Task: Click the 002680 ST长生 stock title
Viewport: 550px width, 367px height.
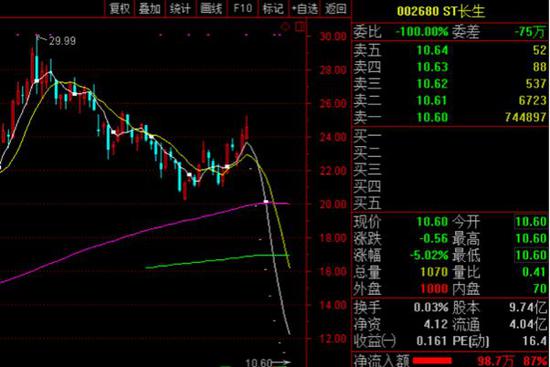Action: [x=441, y=11]
